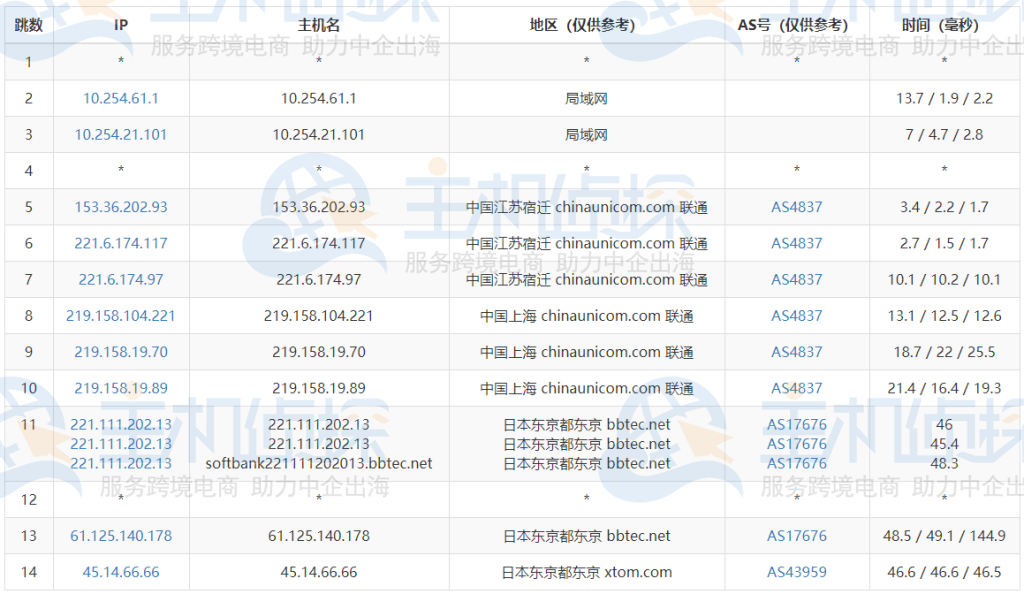
Task: Click the 10.254.21.101 IP link
Action: tap(120, 134)
